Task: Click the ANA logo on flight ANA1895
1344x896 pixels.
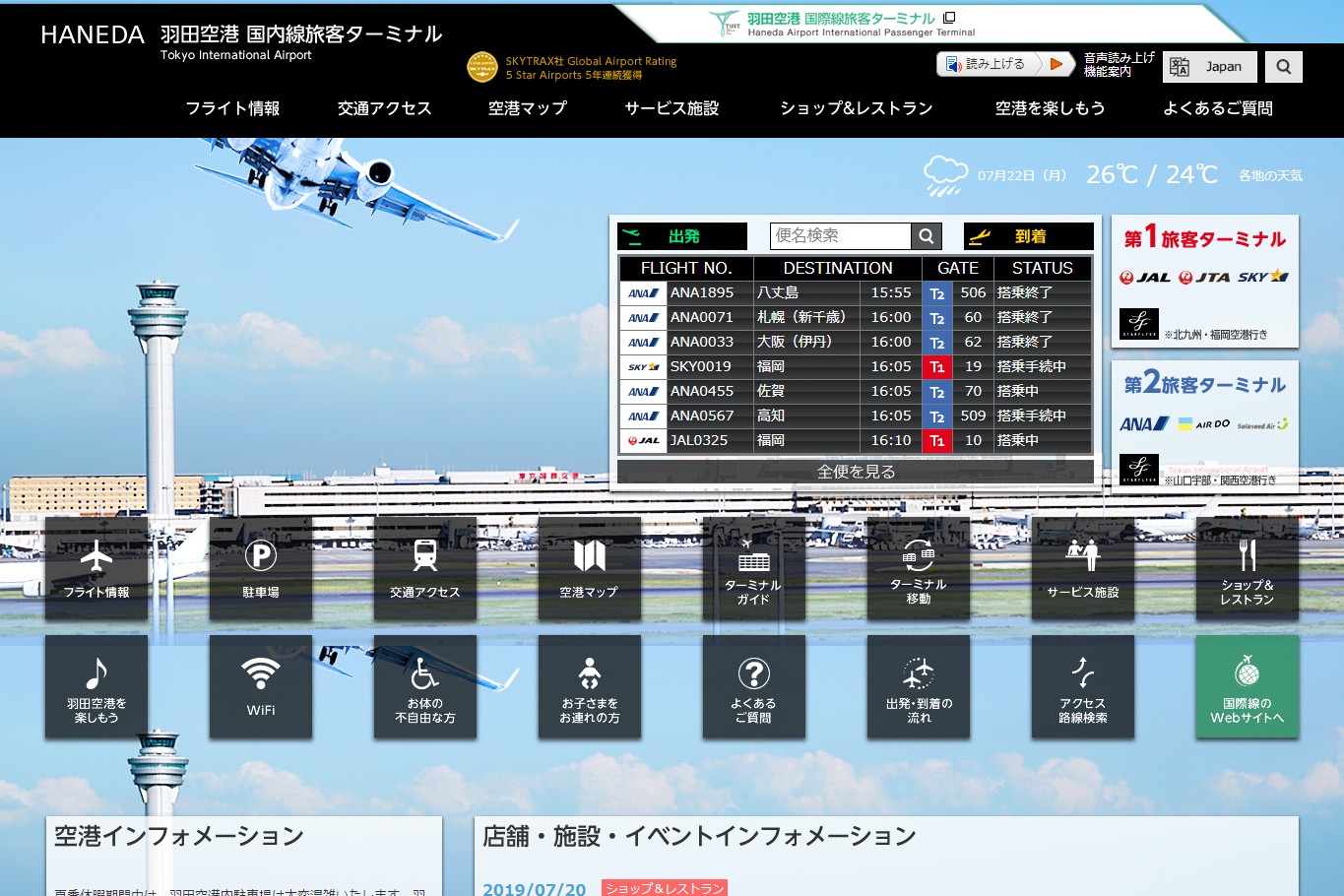Action: (x=644, y=292)
